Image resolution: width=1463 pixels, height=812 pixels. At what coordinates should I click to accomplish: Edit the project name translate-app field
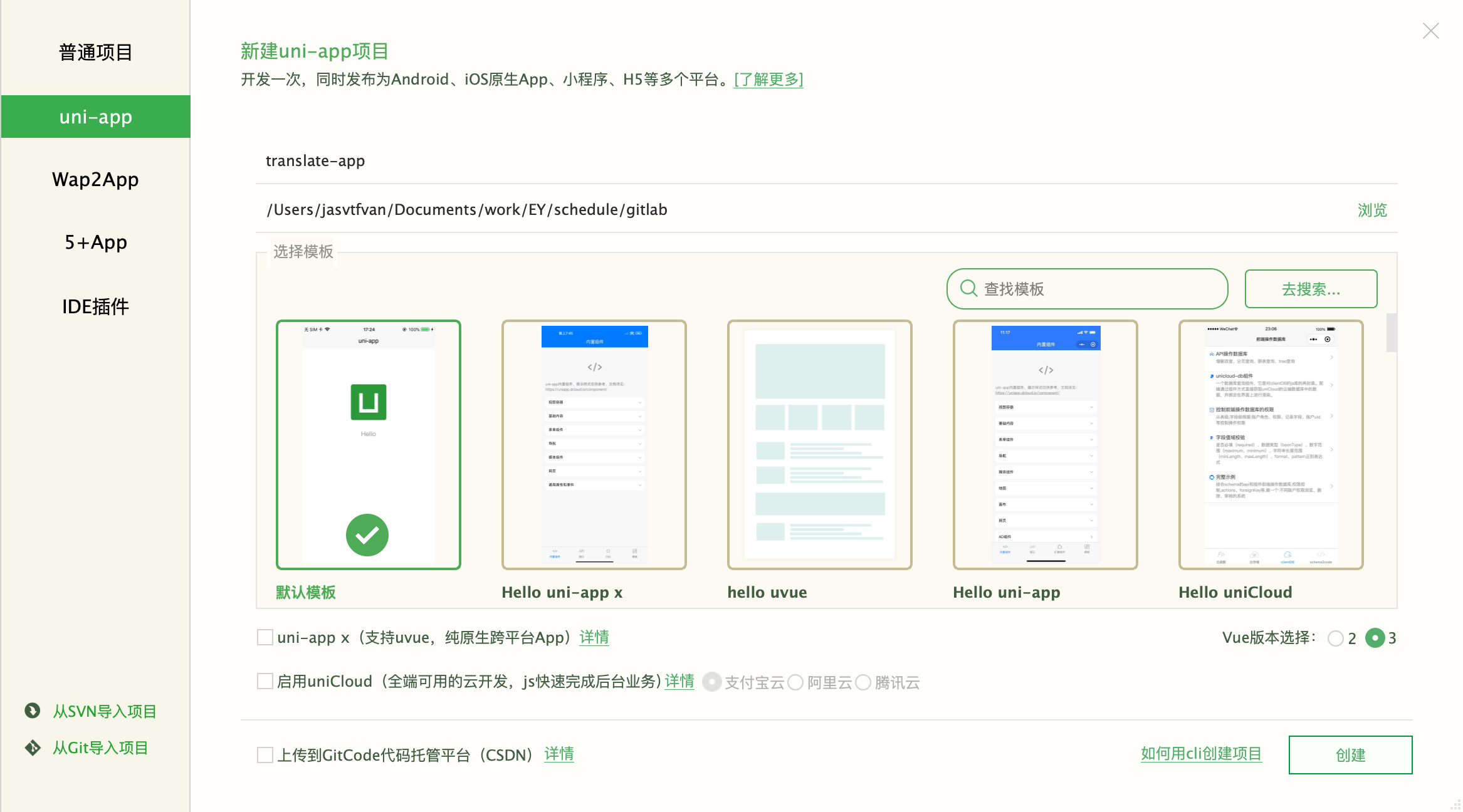[826, 161]
